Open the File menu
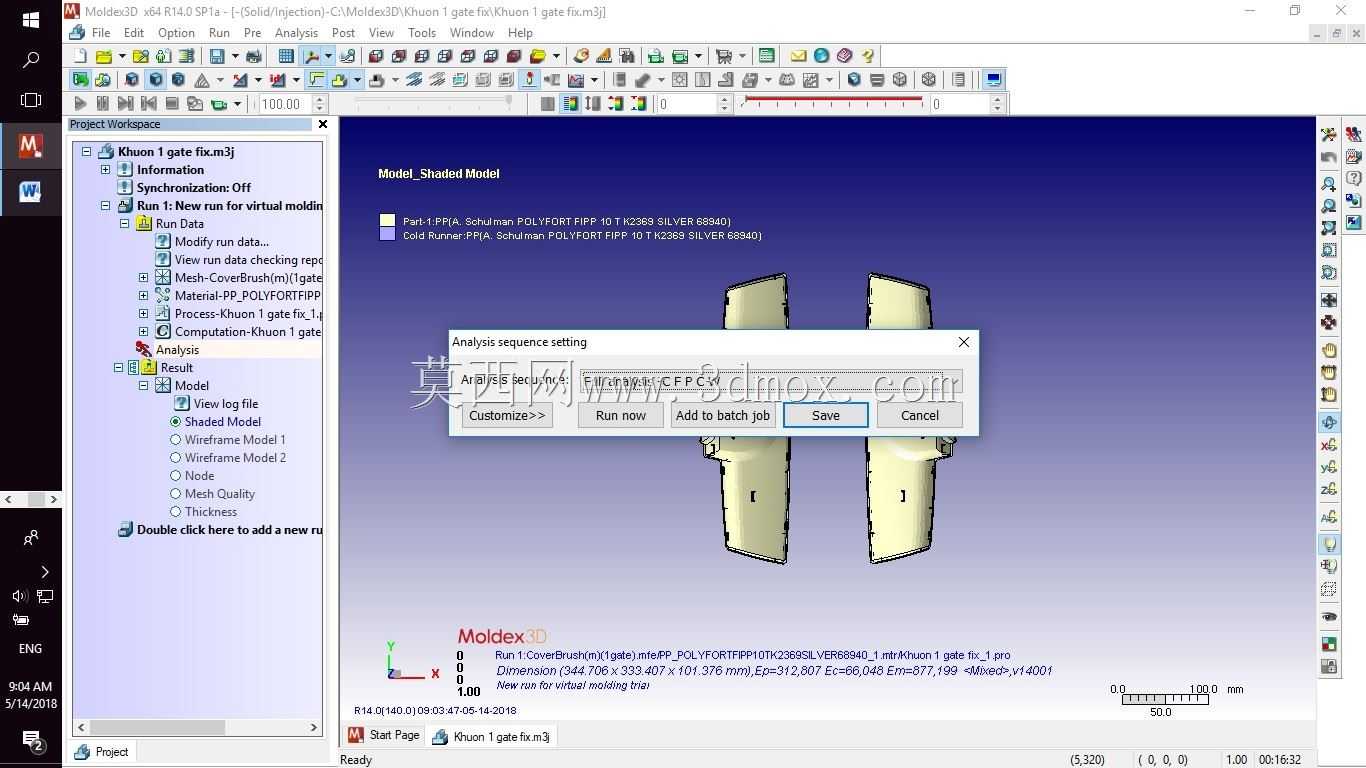1366x768 pixels. coord(101,33)
